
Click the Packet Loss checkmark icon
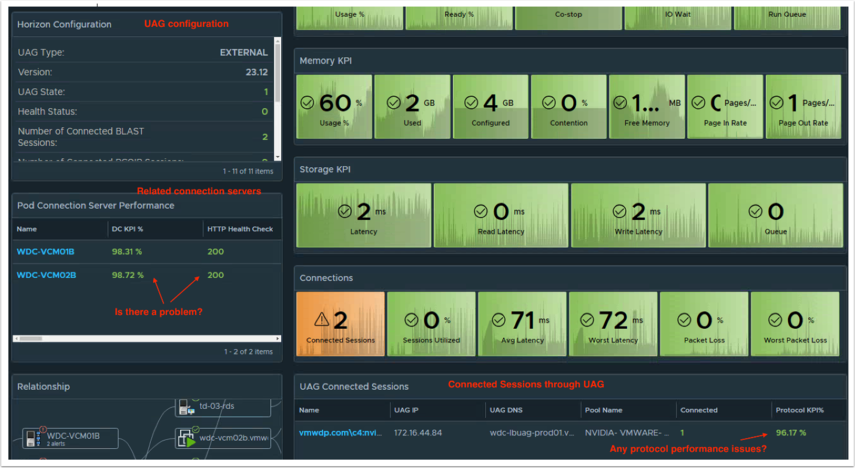click(x=686, y=321)
